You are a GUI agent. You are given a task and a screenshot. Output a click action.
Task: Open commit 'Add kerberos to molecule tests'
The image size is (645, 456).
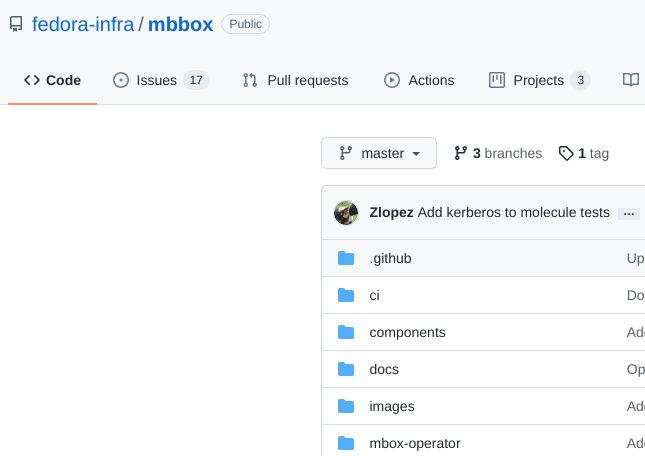514,213
